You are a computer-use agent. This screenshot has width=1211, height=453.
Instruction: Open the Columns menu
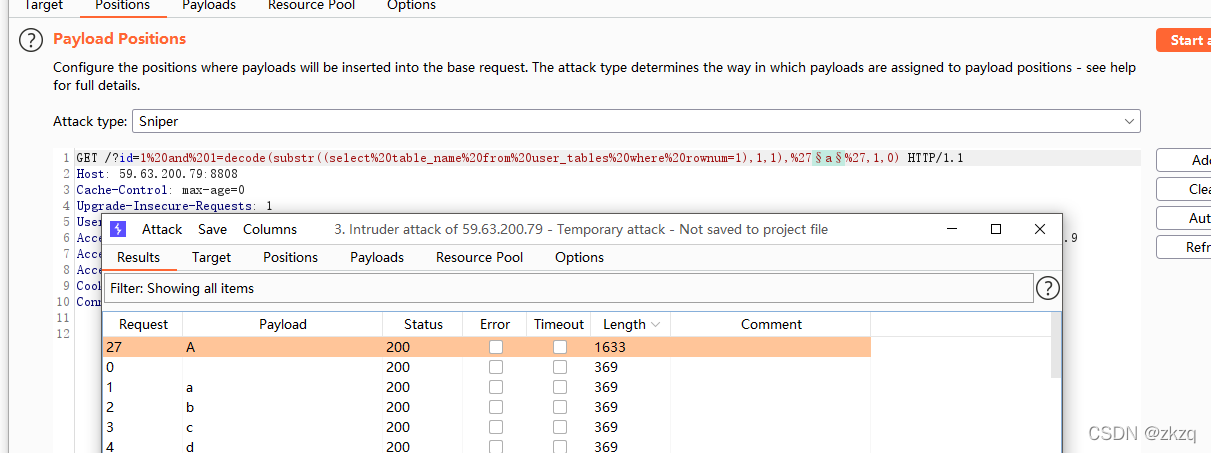(x=270, y=229)
